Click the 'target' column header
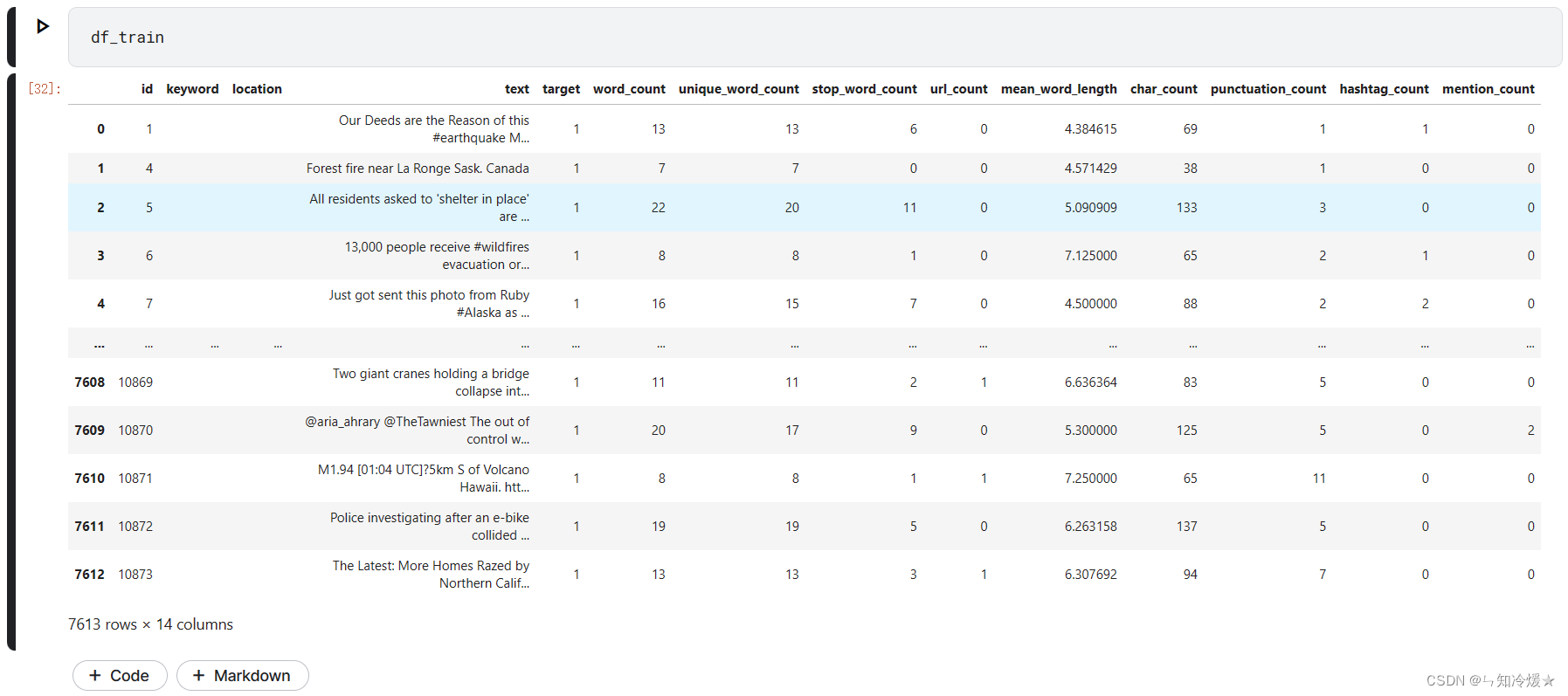This screenshot has width=1568, height=696. pos(561,89)
